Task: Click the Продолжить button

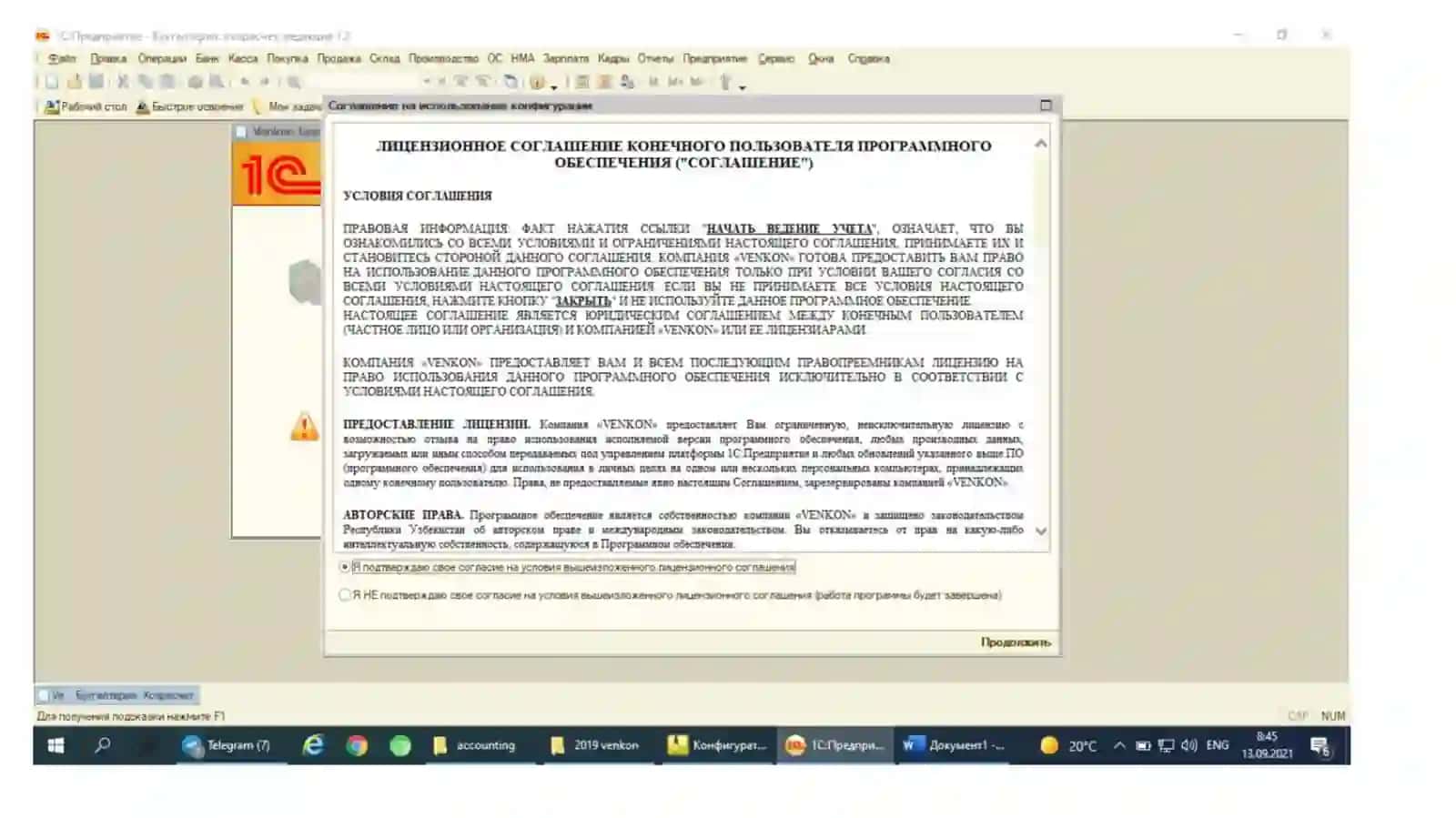Action: (x=1016, y=642)
